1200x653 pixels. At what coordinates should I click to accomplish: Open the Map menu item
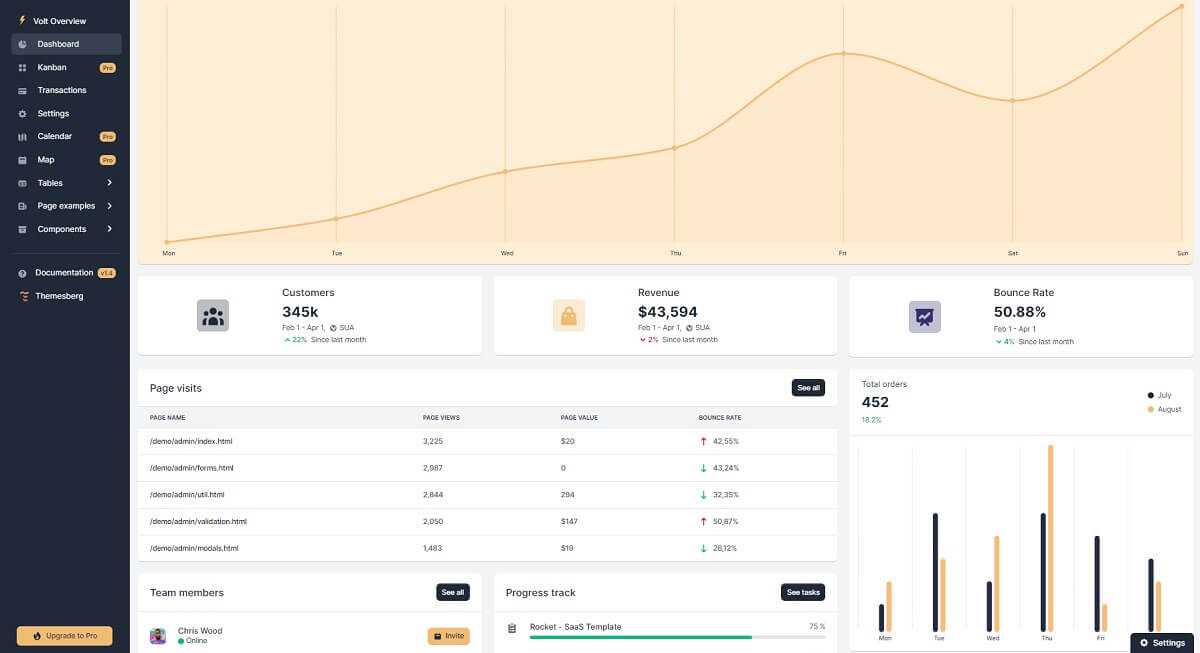(66, 160)
